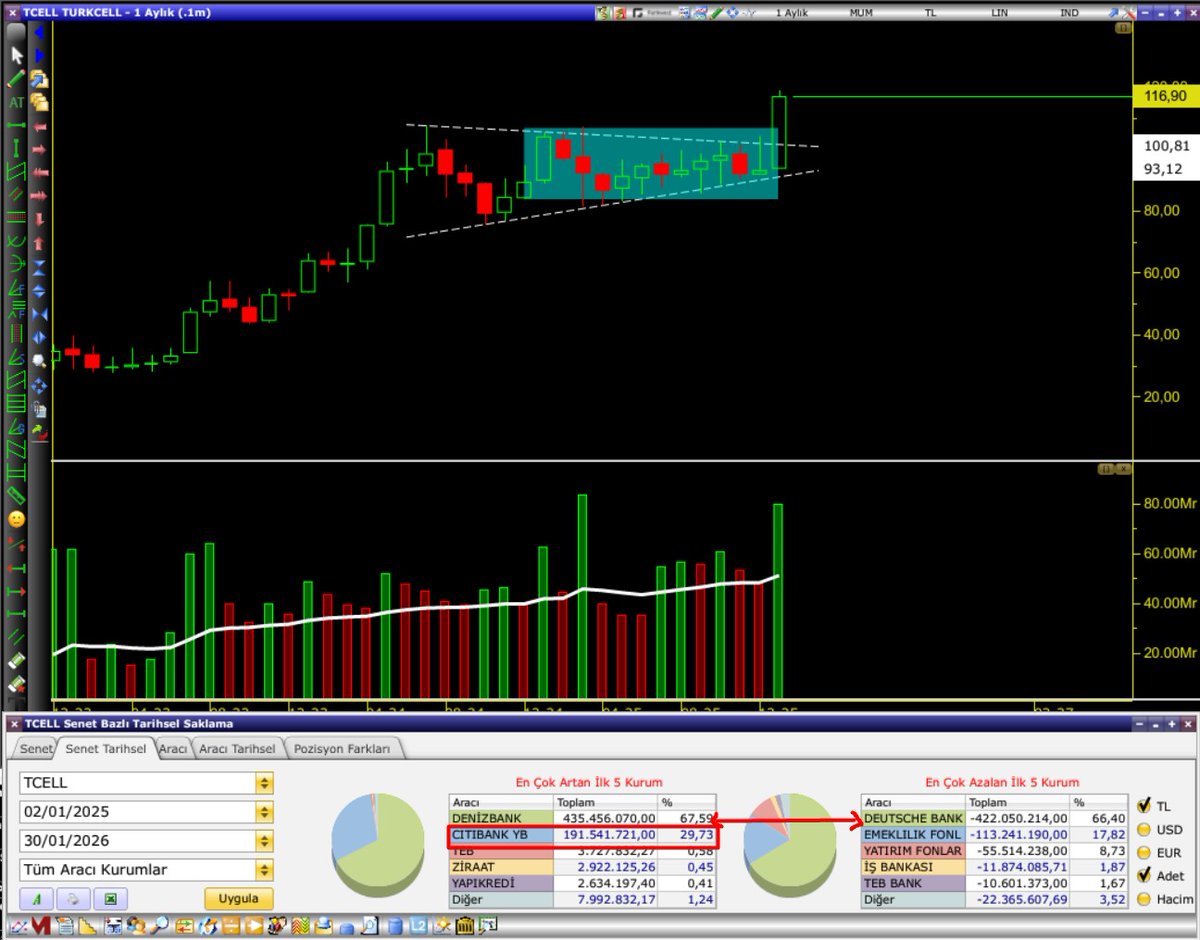This screenshot has width=1200, height=940.
Task: Open the TL currency dropdown in chart title bar
Action: point(931,13)
